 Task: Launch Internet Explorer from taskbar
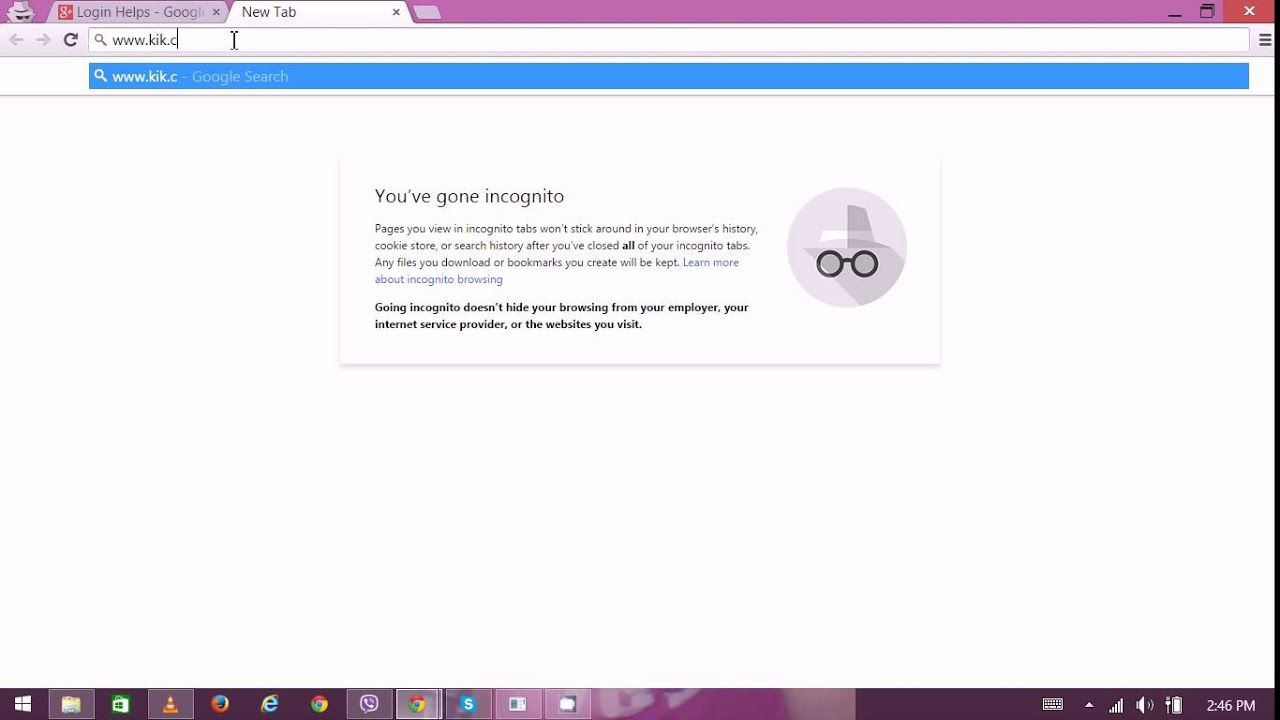tap(269, 705)
